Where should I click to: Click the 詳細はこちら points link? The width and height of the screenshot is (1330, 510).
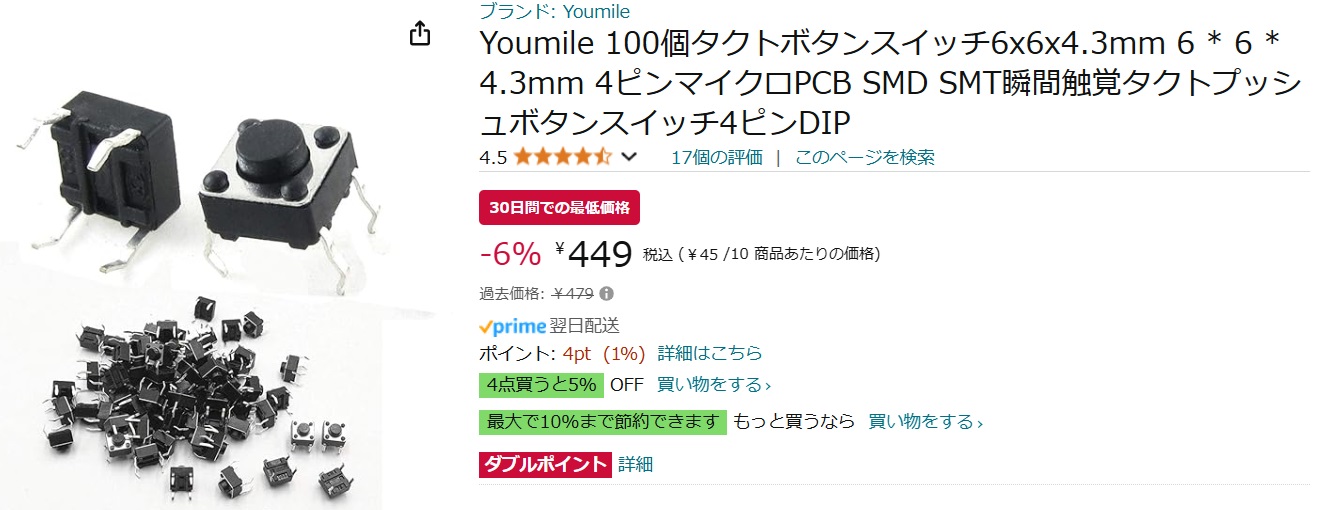coord(710,353)
